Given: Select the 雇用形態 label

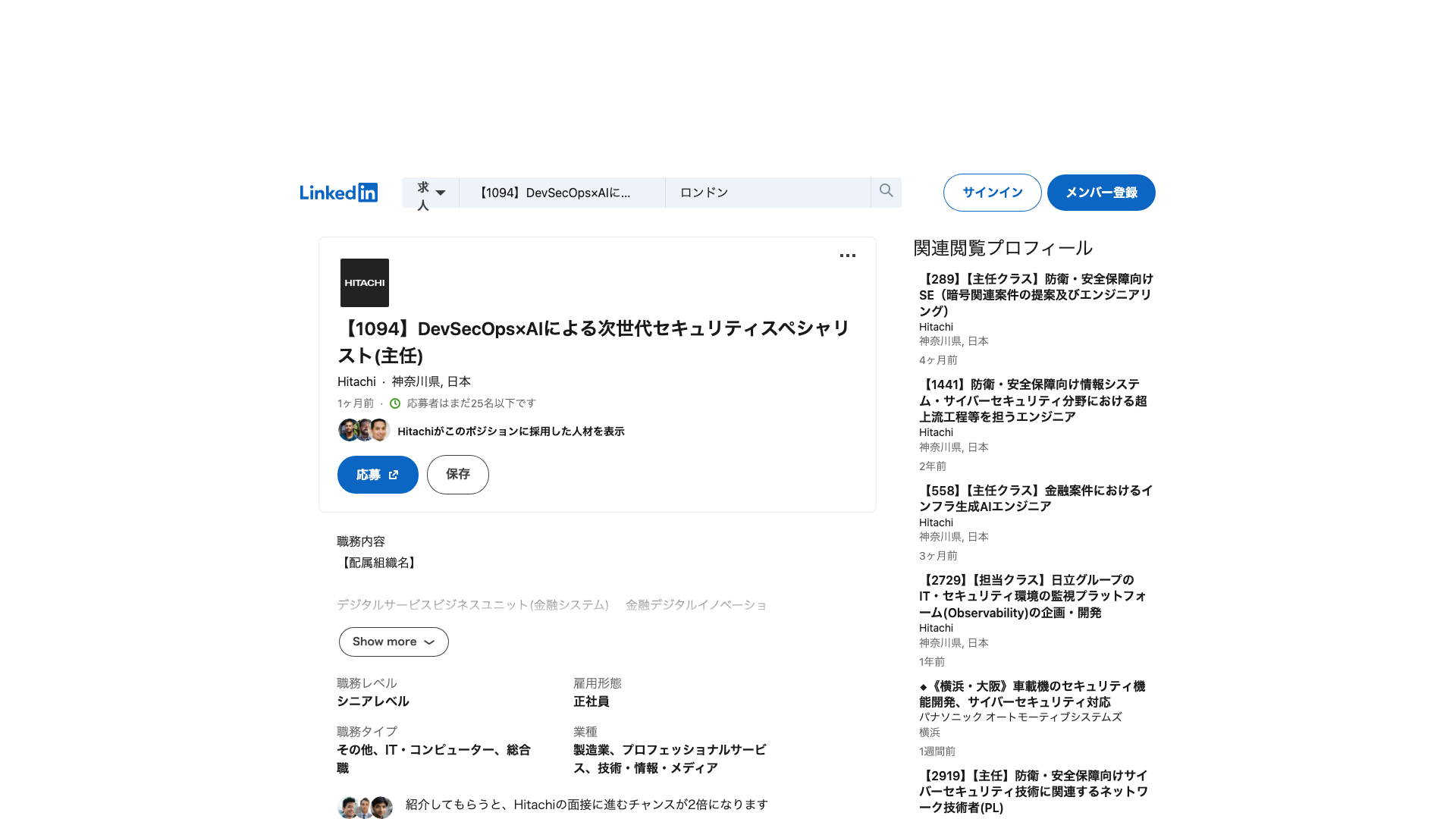Looking at the screenshot, I should point(598,683).
